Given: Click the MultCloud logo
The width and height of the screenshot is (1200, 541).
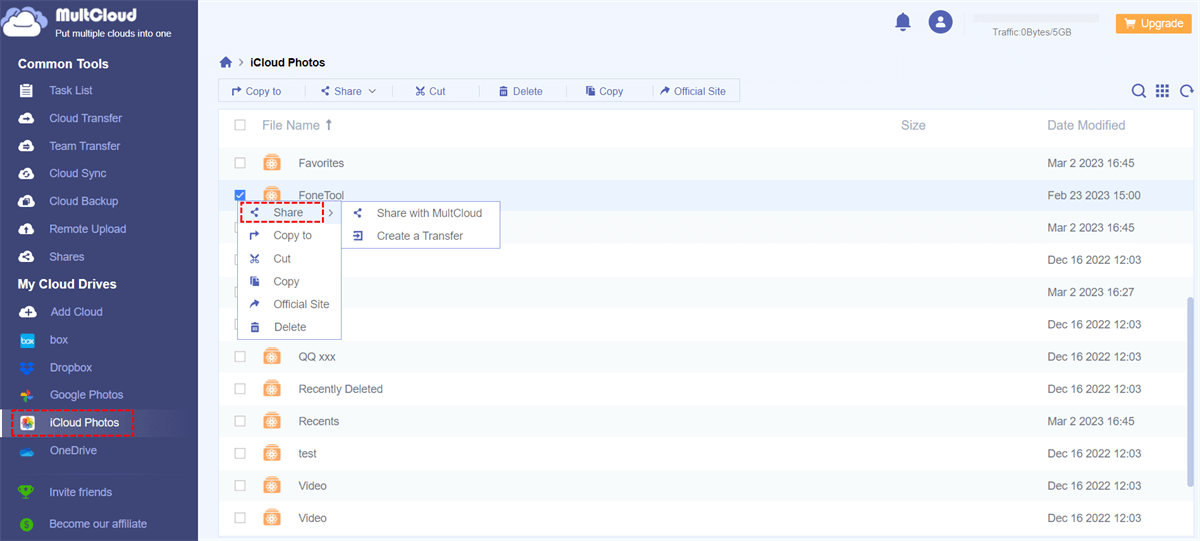Looking at the screenshot, I should click(85, 23).
